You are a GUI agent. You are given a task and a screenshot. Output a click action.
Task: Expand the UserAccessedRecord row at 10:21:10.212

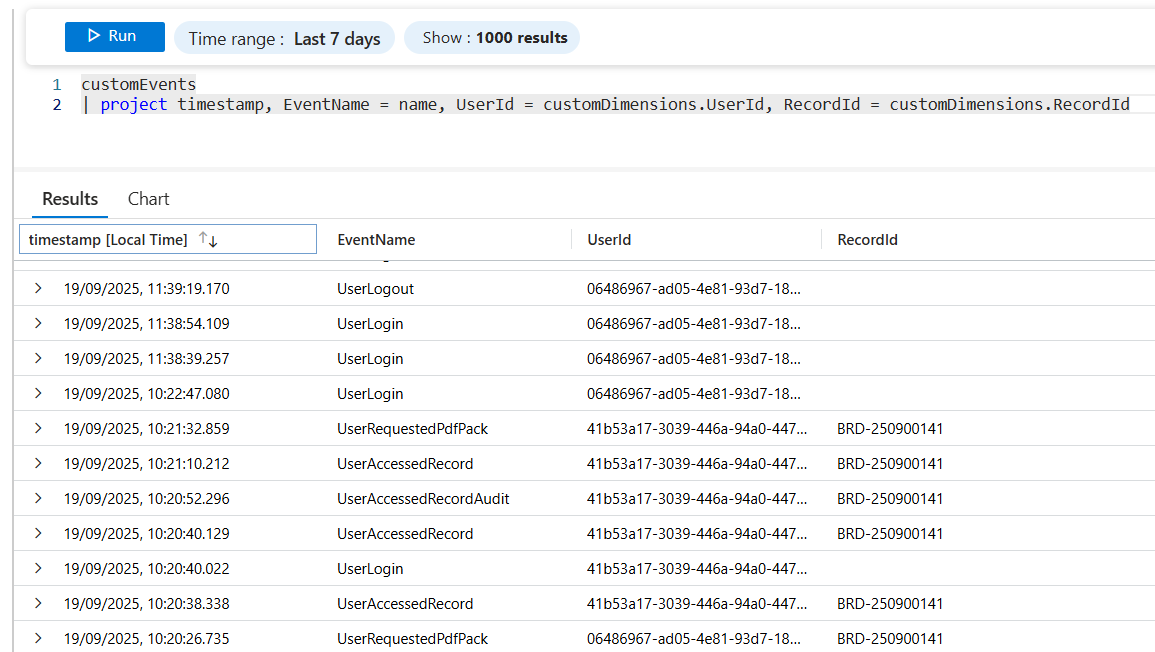click(38, 464)
